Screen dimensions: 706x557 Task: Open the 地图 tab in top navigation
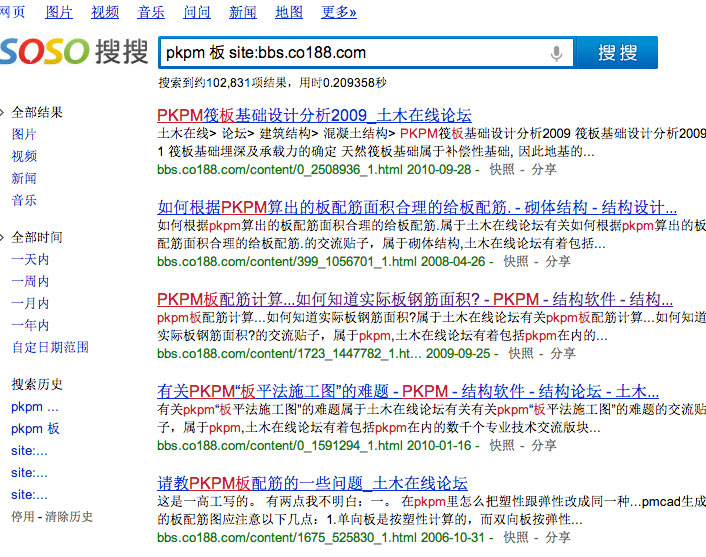[x=289, y=12]
